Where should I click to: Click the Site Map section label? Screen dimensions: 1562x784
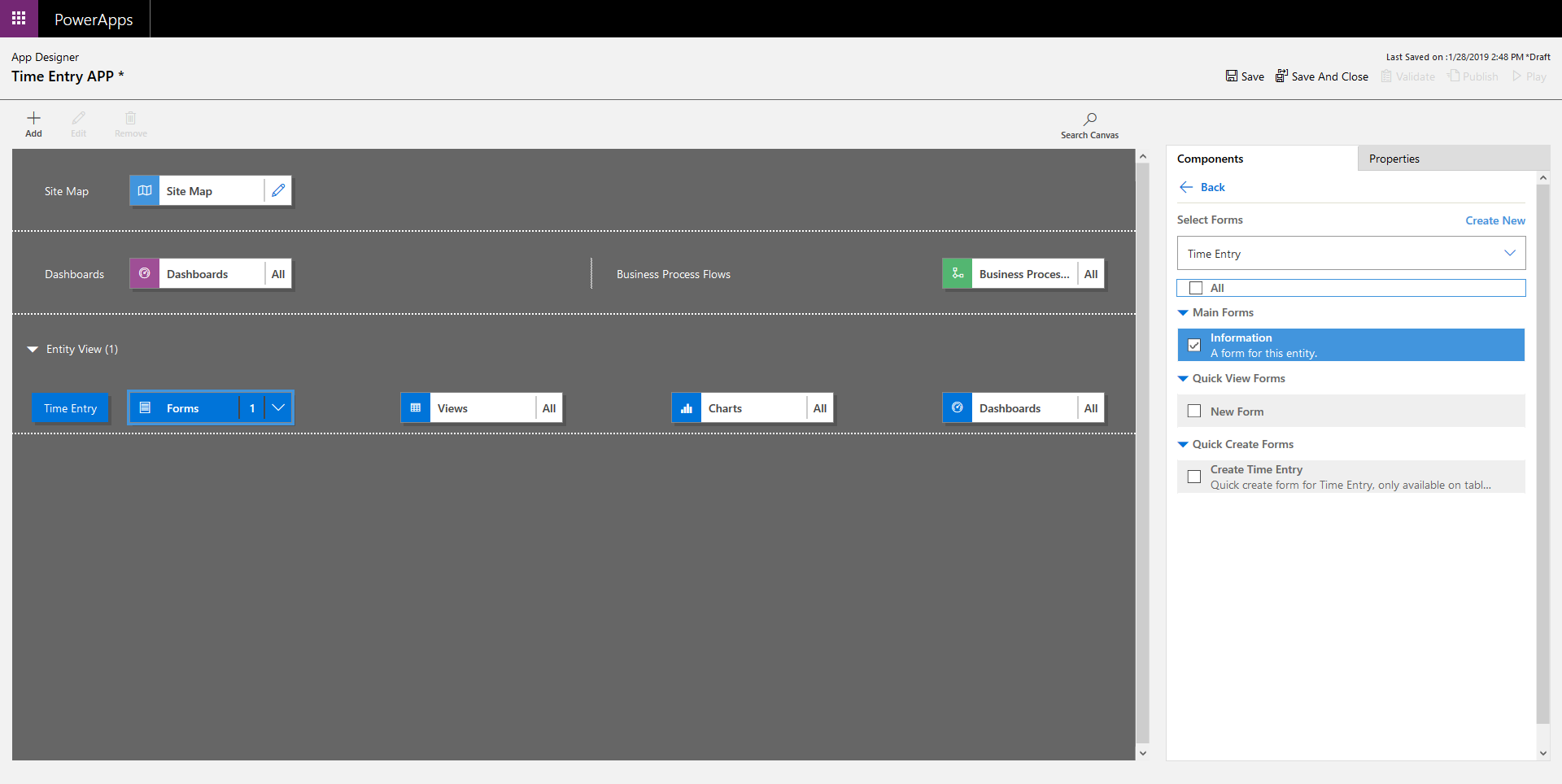coord(67,191)
